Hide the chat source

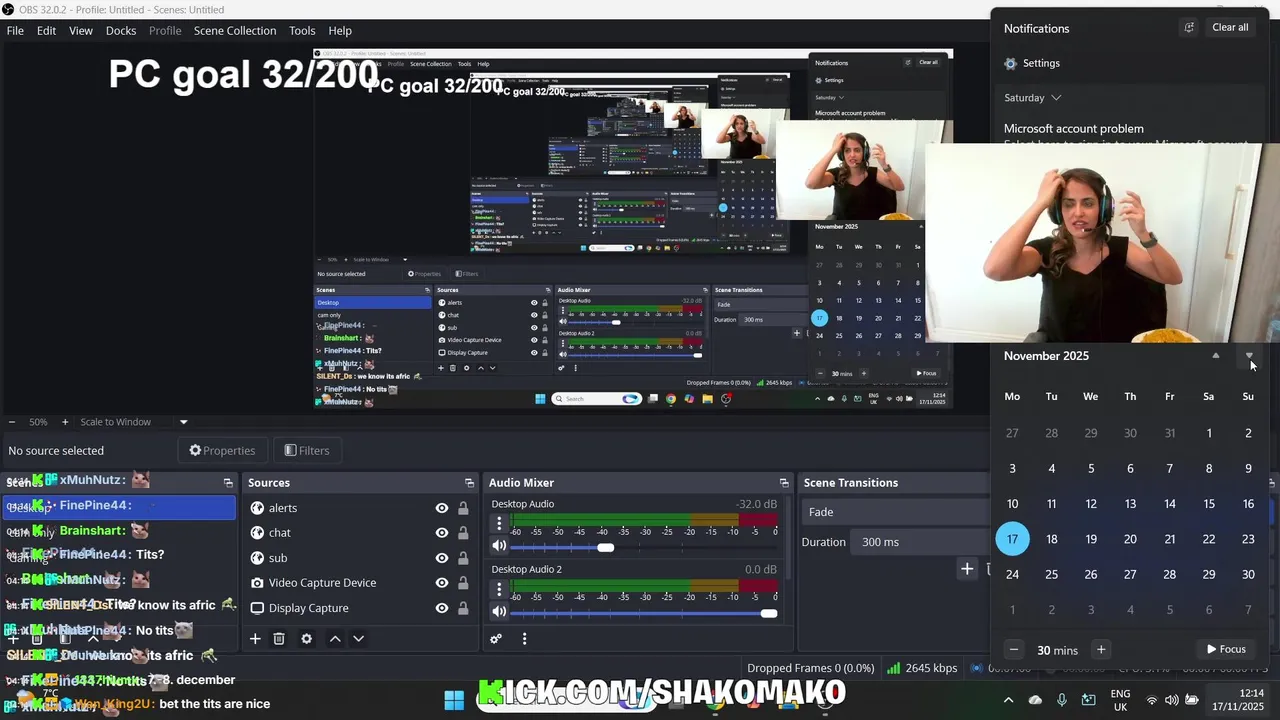[x=441, y=533]
